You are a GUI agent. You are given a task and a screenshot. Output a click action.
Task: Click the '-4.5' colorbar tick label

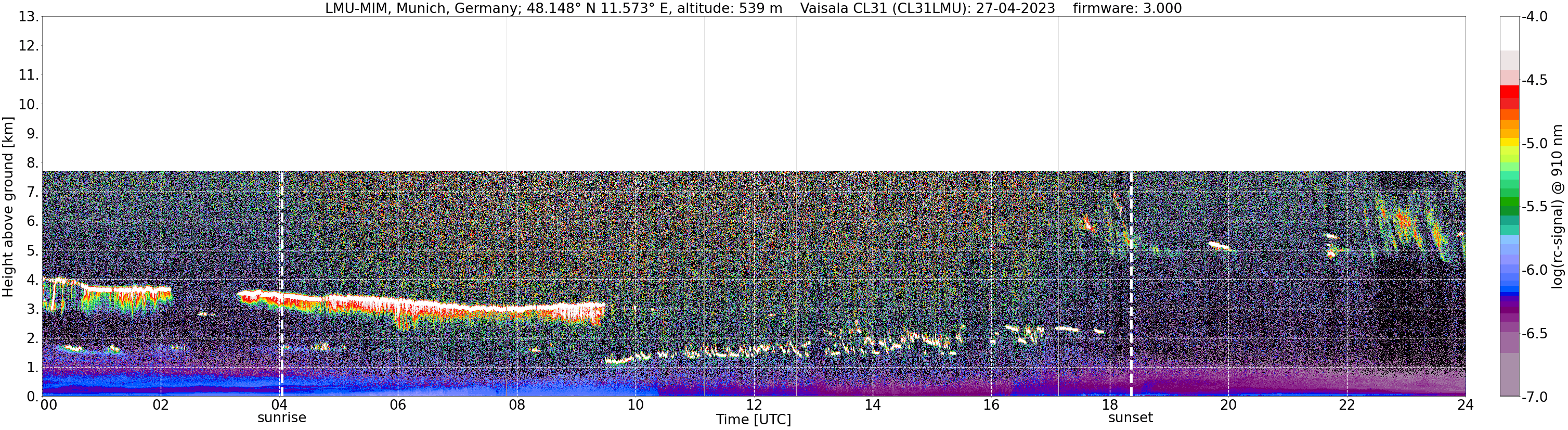pos(1535,80)
